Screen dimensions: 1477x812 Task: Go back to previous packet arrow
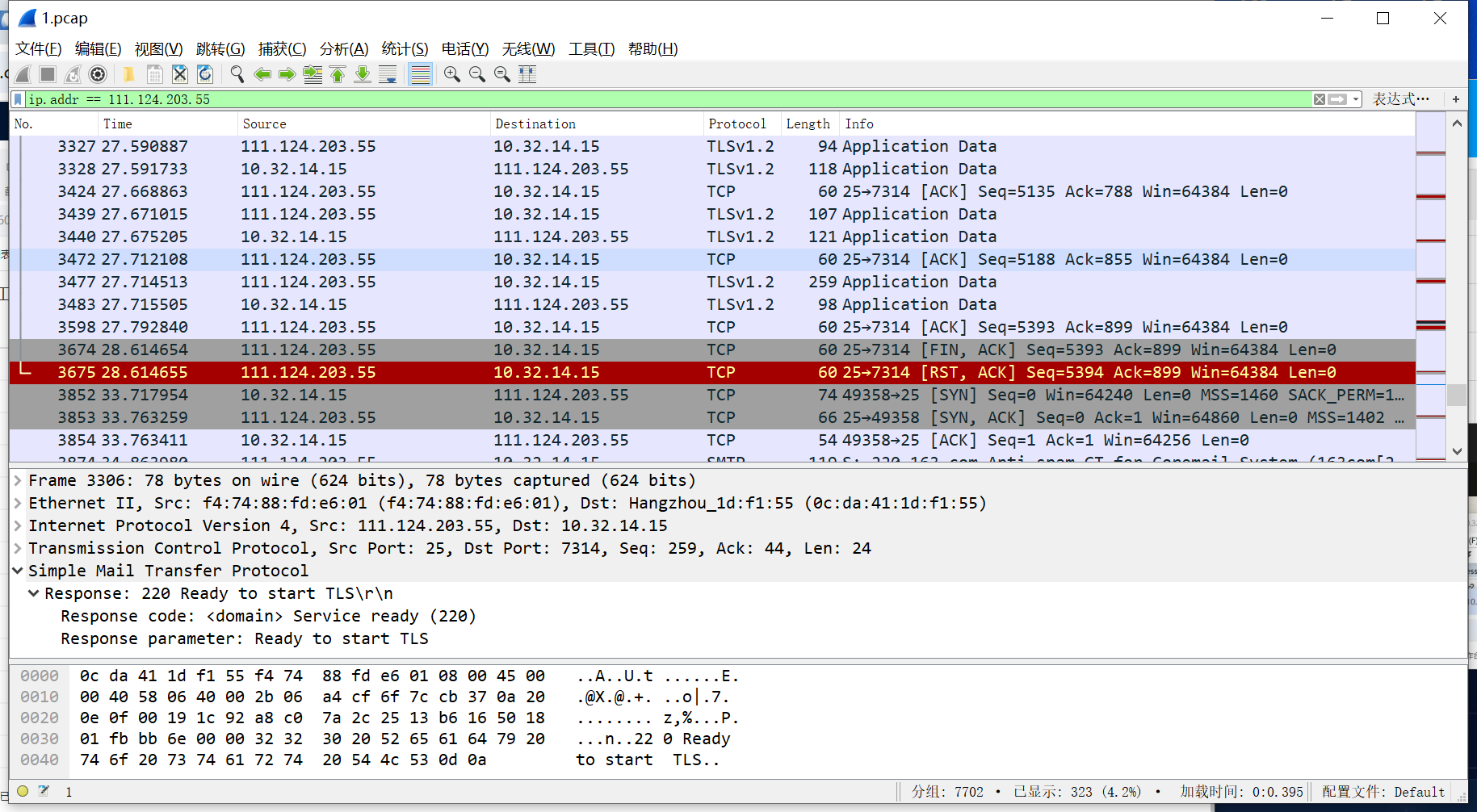point(262,74)
